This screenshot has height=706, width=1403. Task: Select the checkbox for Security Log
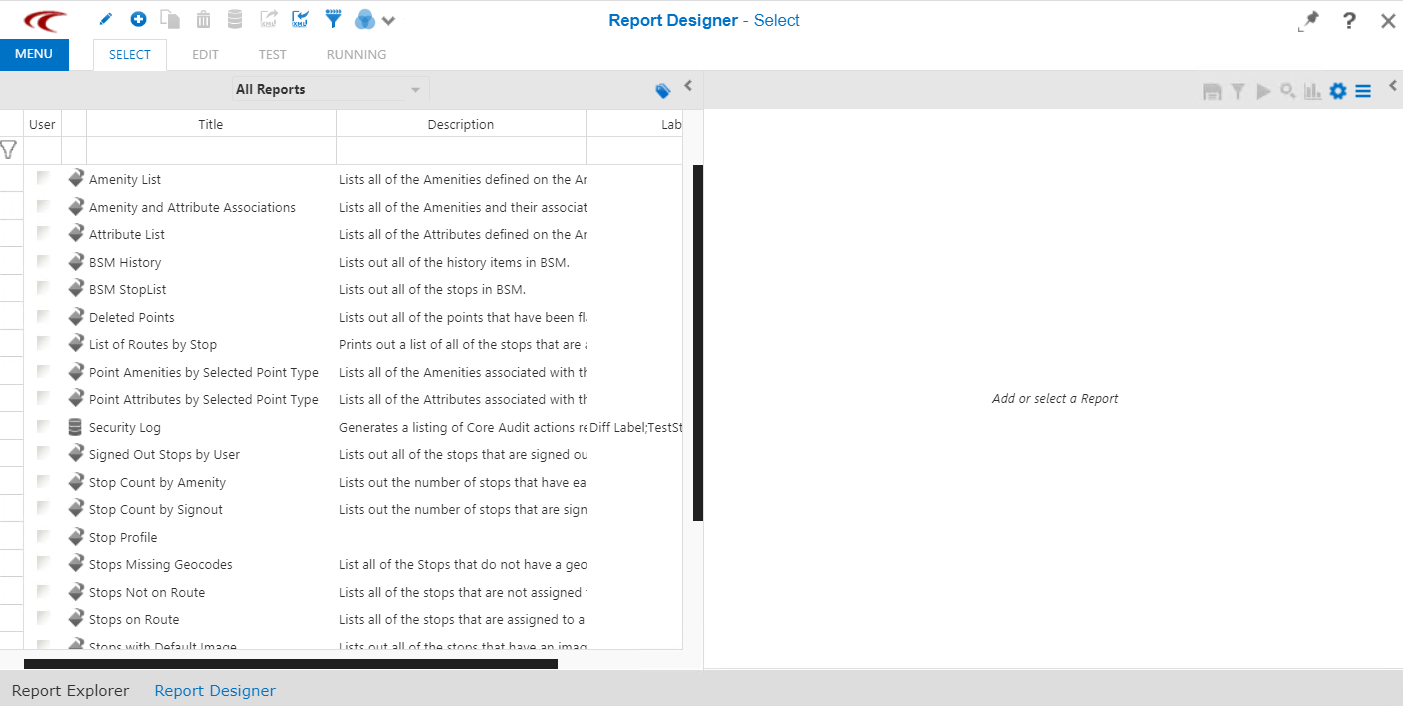tap(43, 426)
